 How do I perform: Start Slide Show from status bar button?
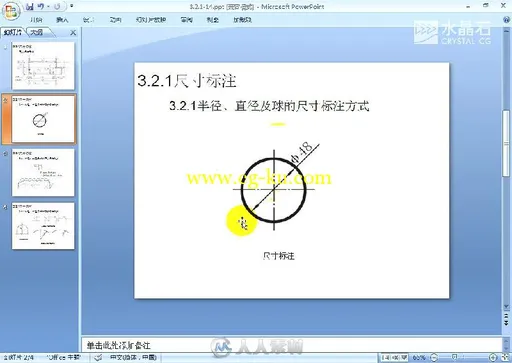pos(403,358)
